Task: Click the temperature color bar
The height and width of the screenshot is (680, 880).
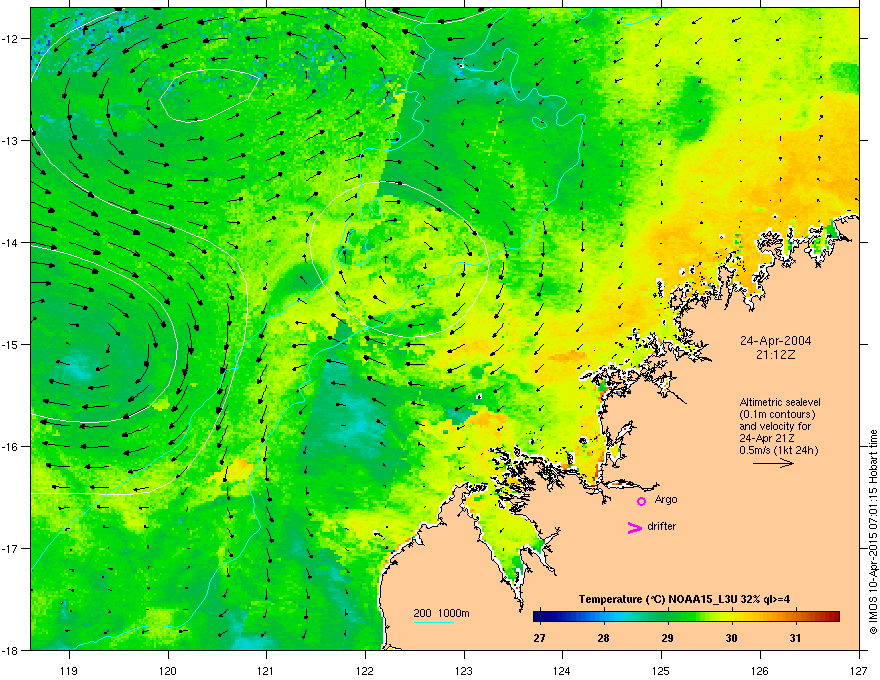Action: [x=686, y=616]
